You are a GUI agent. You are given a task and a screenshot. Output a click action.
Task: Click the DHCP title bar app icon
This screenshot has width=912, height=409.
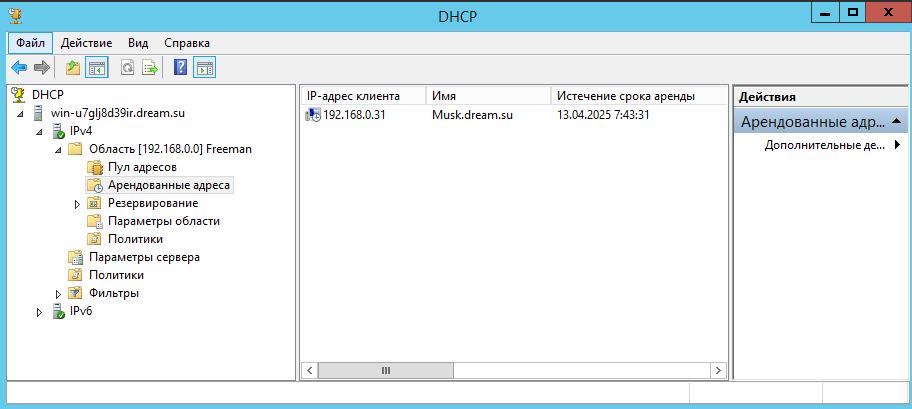pyautogui.click(x=16, y=15)
